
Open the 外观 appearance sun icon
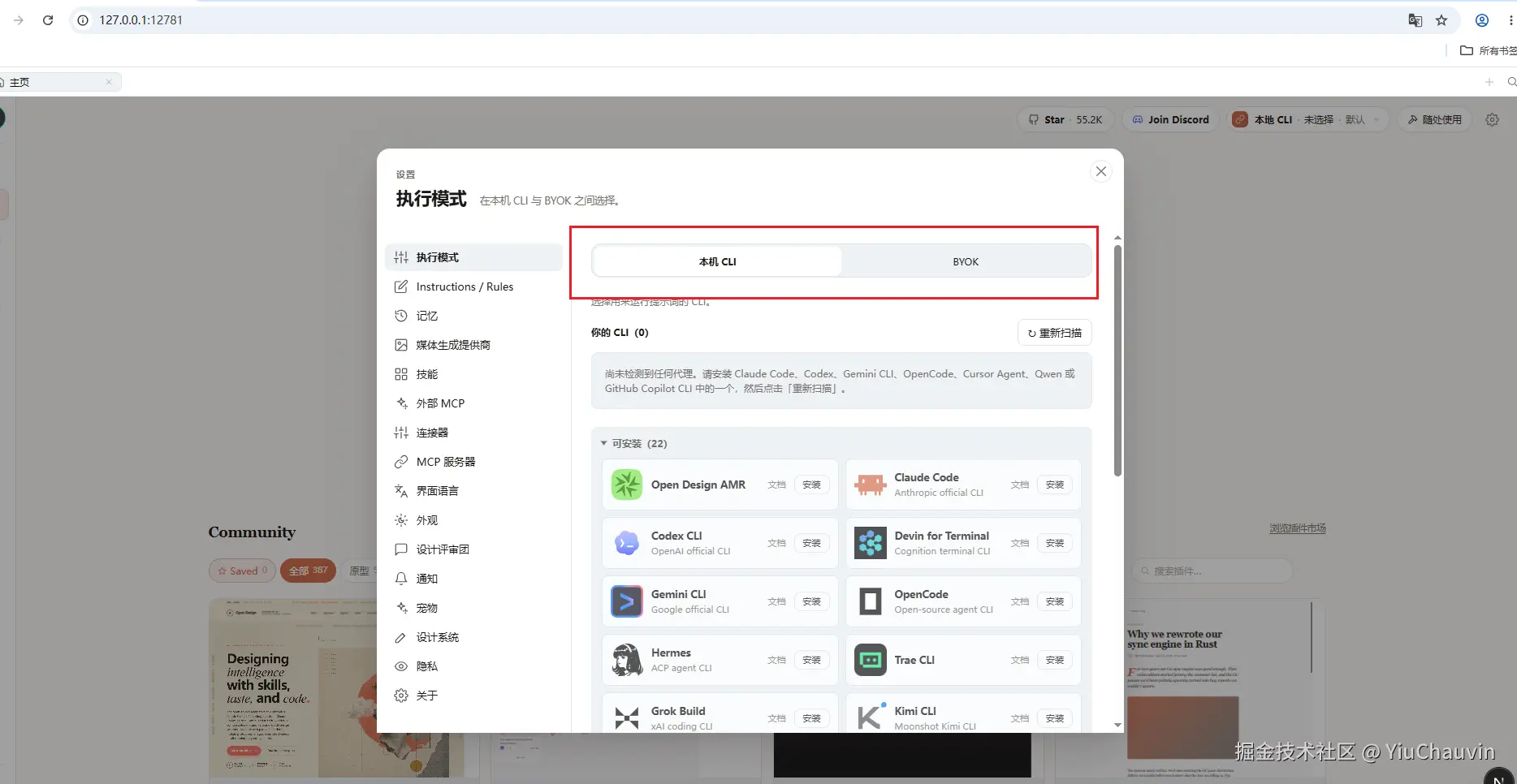click(401, 520)
